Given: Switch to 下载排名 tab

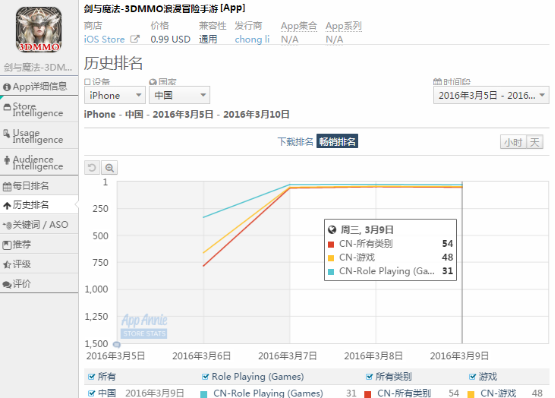Looking at the screenshot, I should pyautogui.click(x=295, y=142).
